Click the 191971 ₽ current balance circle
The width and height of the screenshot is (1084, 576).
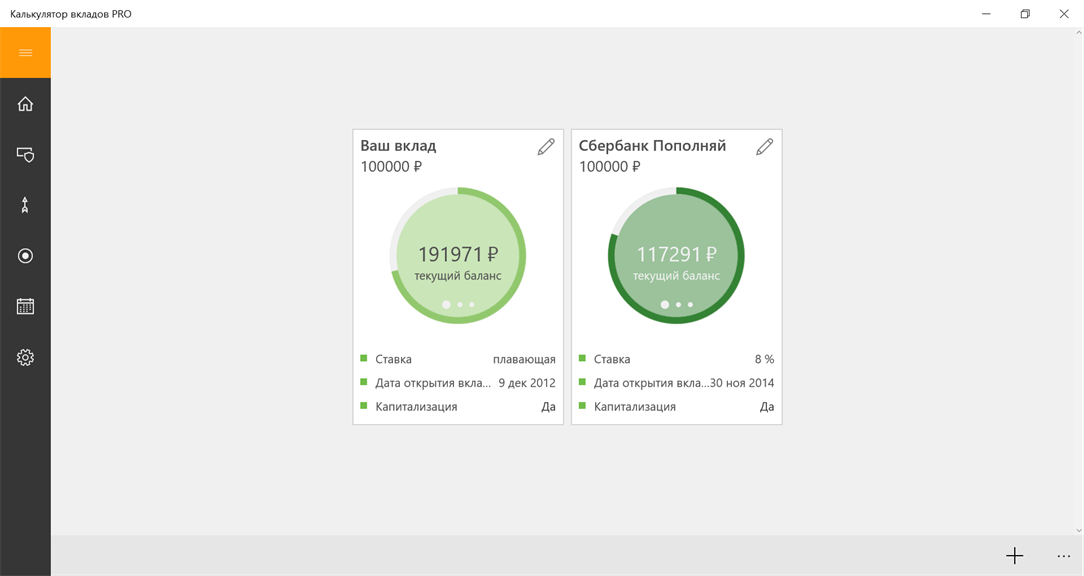point(458,255)
